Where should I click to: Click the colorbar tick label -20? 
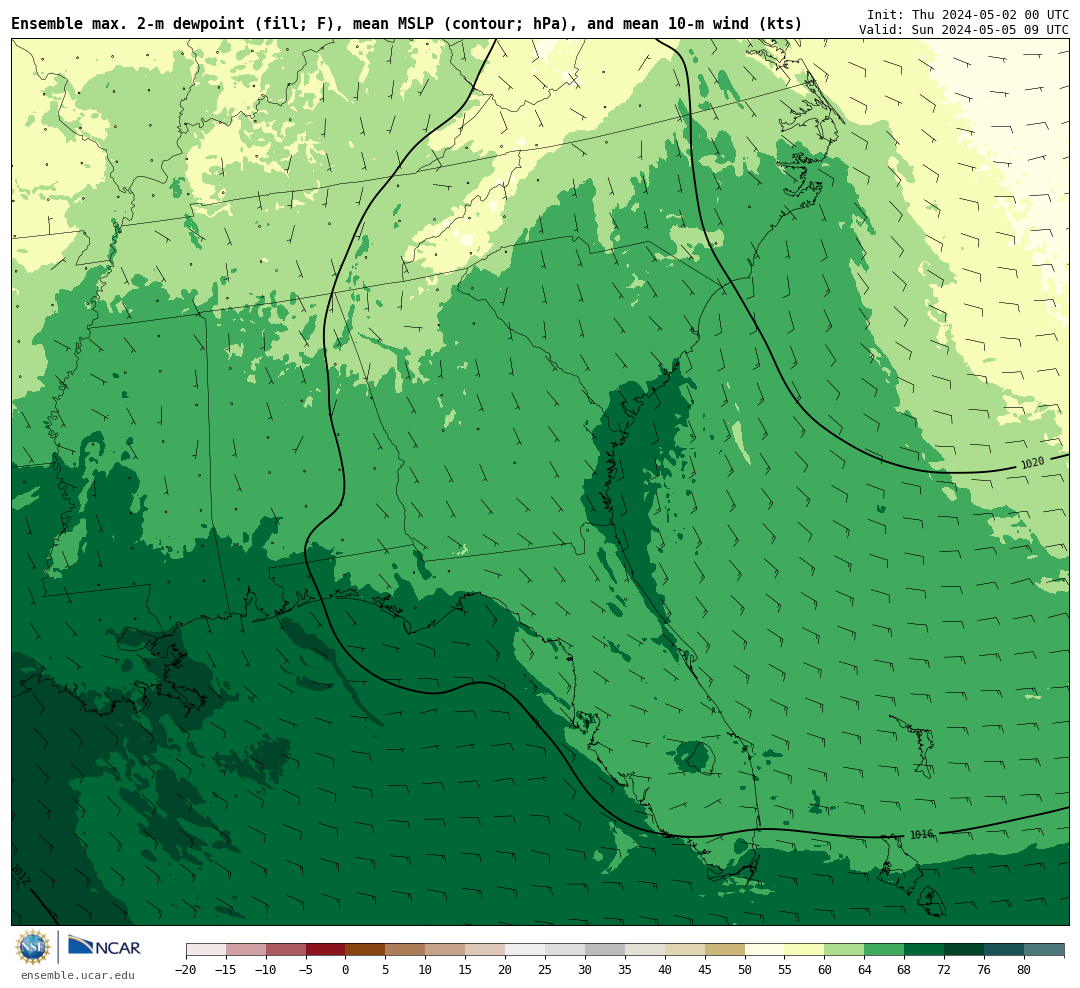(x=186, y=970)
